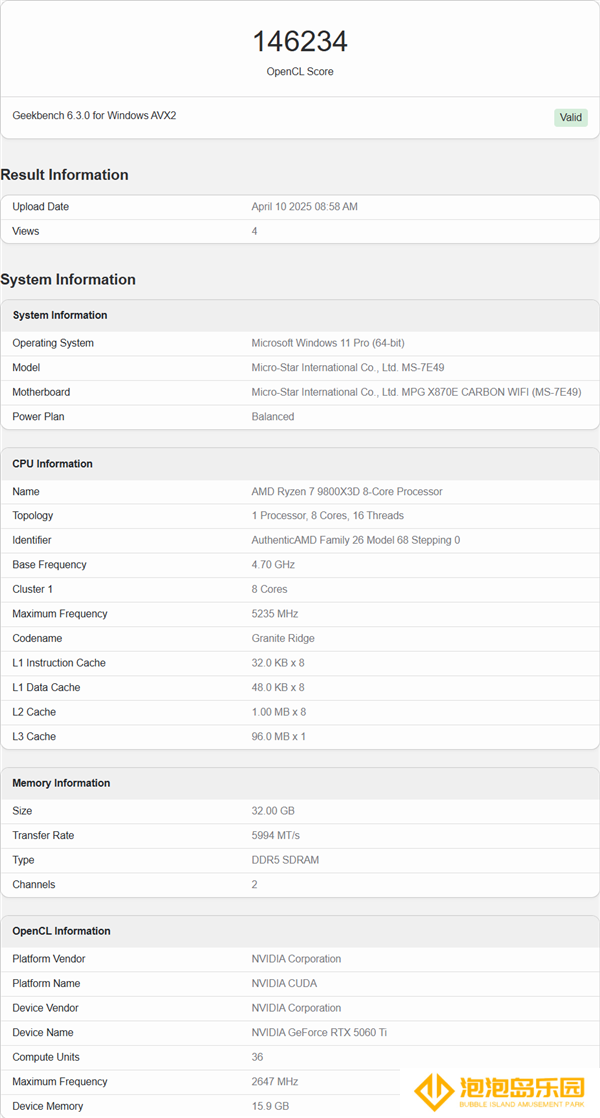Click the 'Power Plan' row label
Screen dimensions: 600x1118
38,416
